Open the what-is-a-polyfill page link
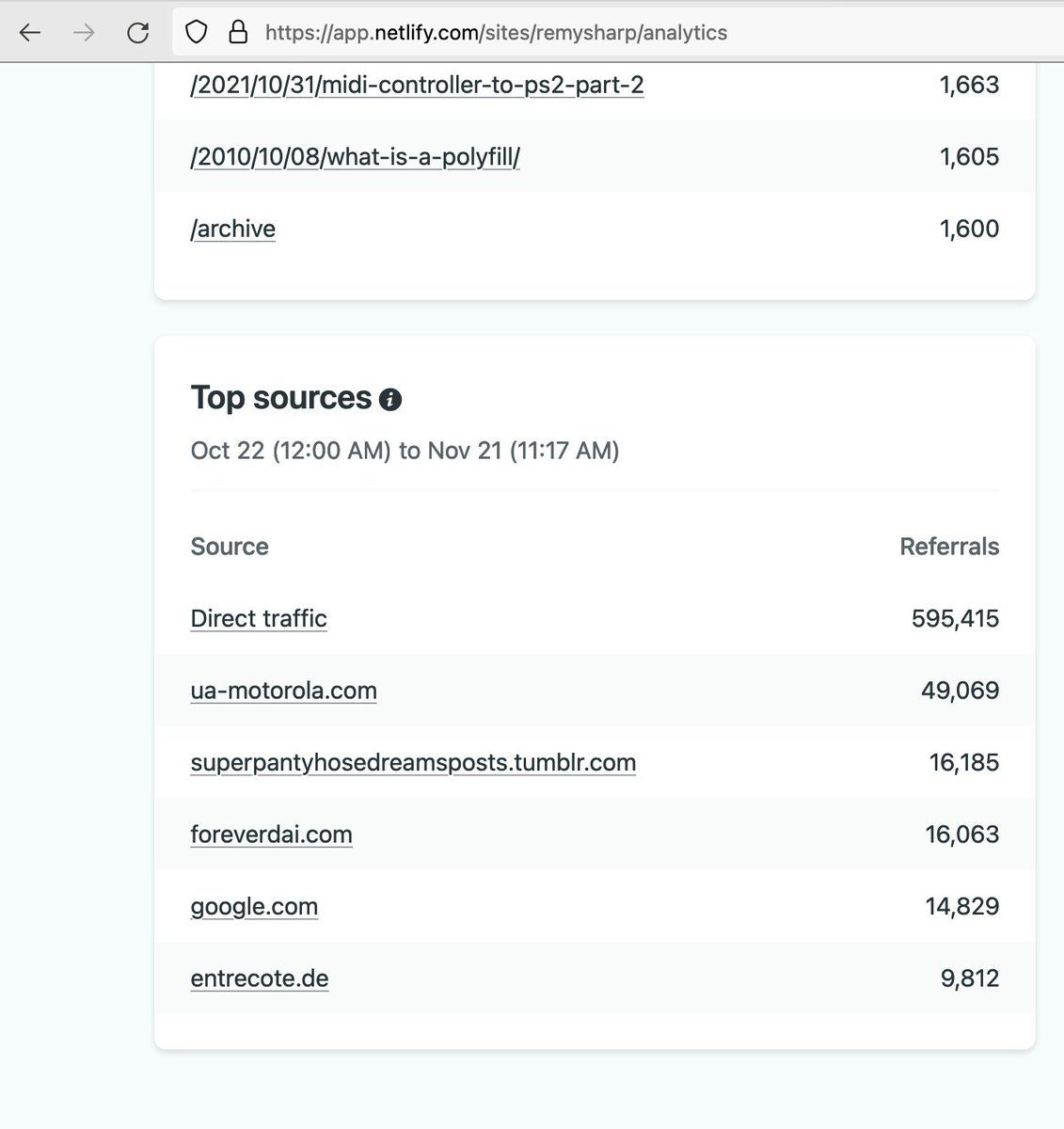Viewport: 1064px width, 1129px height. [x=355, y=156]
